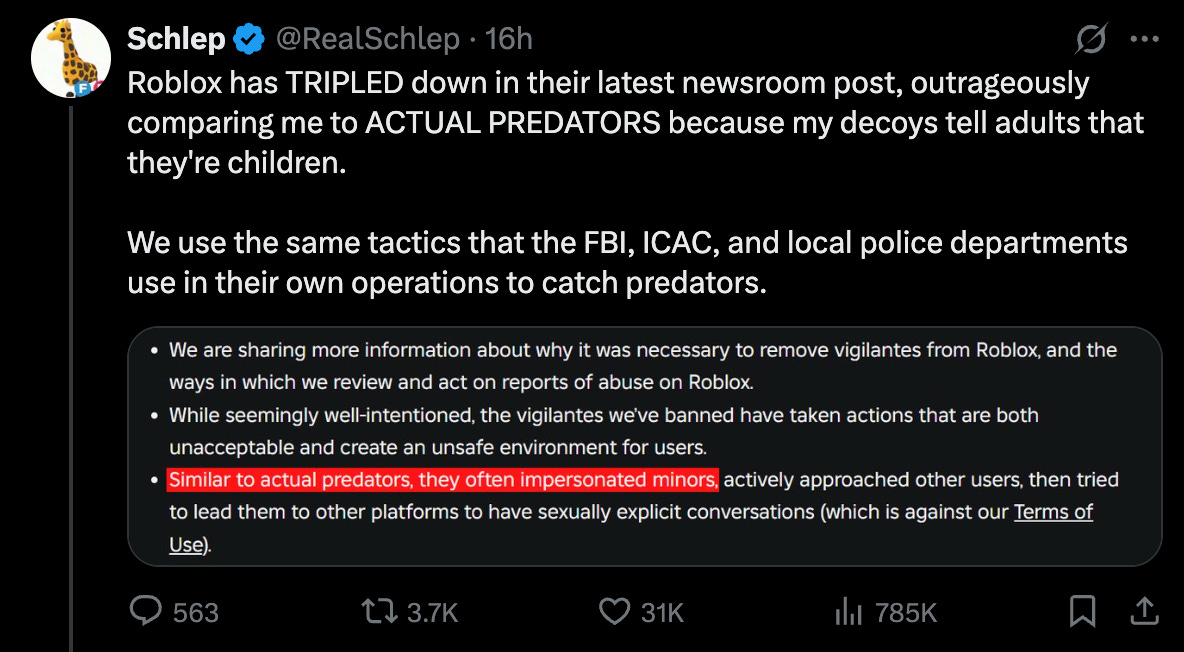Click the blue verified badge
Screen dimensions: 1184x652
coord(249,39)
